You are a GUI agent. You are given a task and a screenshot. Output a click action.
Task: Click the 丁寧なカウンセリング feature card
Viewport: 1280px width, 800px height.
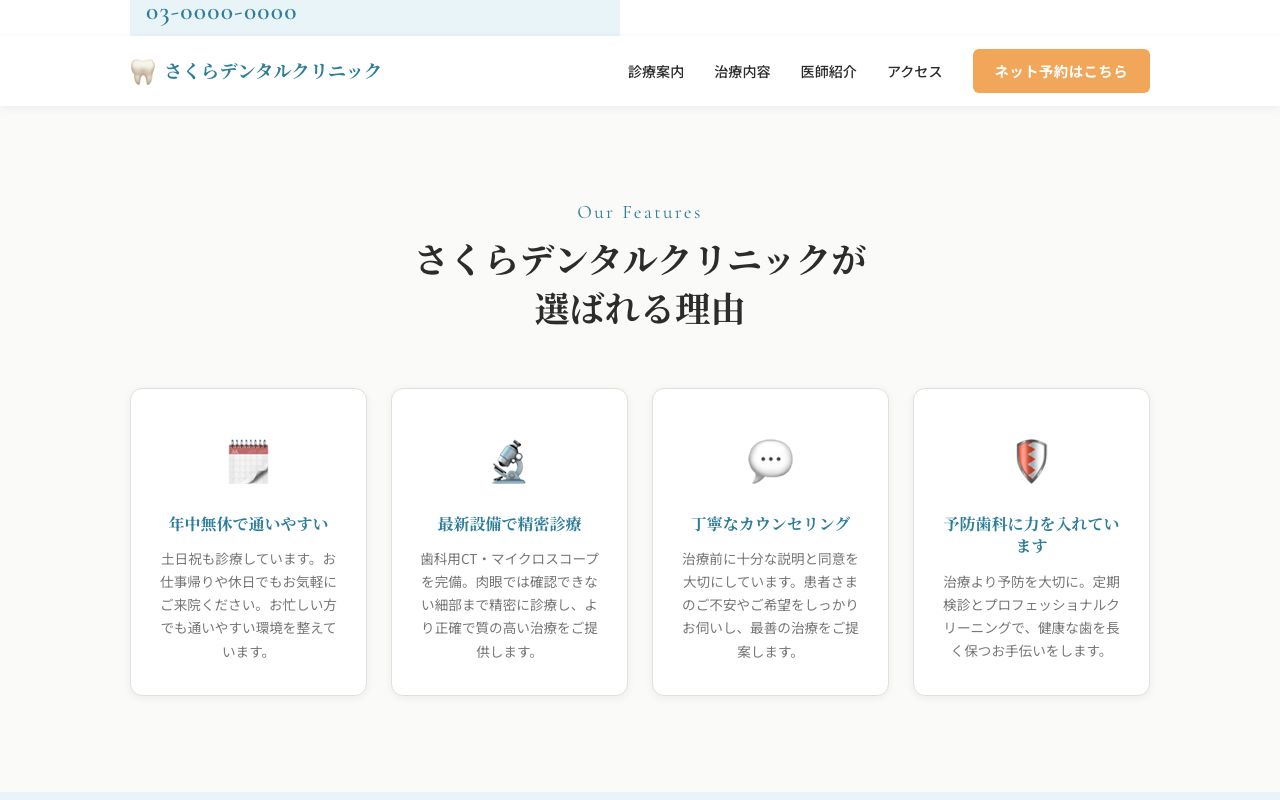click(x=770, y=541)
